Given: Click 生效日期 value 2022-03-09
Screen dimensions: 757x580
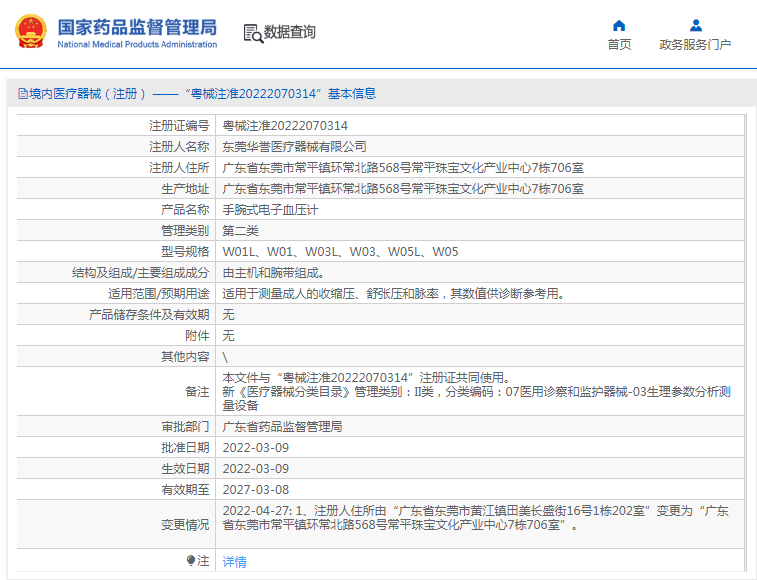Looking at the screenshot, I should click(x=255, y=469).
